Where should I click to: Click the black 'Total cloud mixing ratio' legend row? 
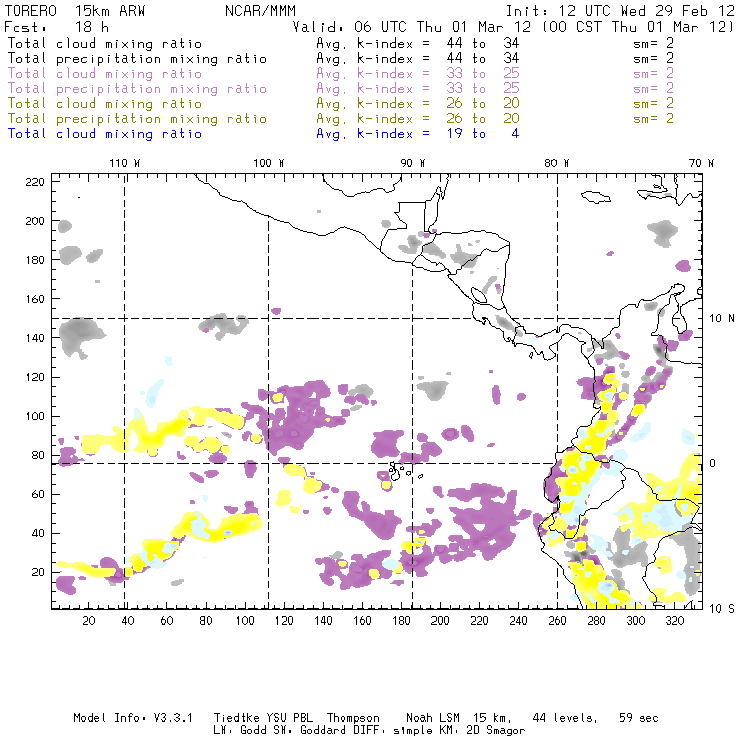point(341,43)
